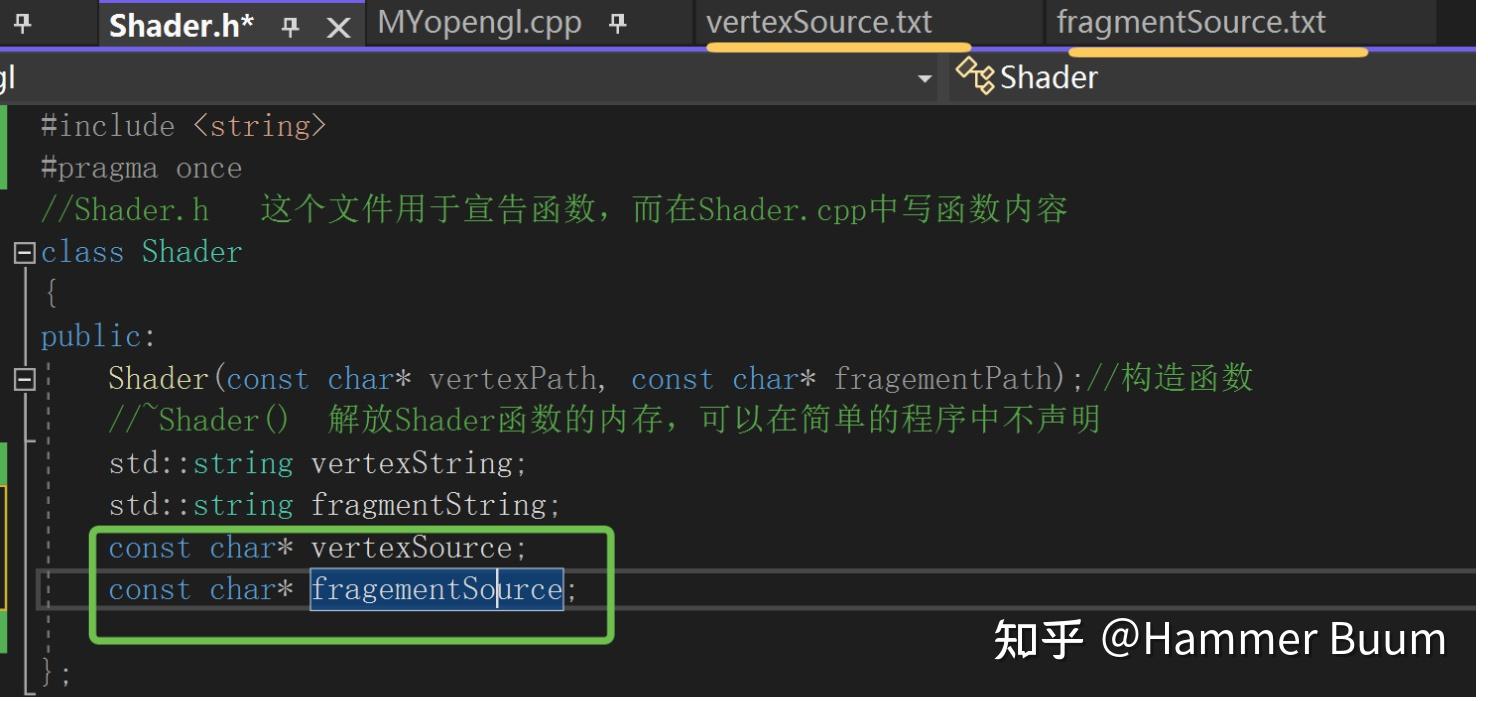Click the selected fragementSource identifier

pos(437,589)
